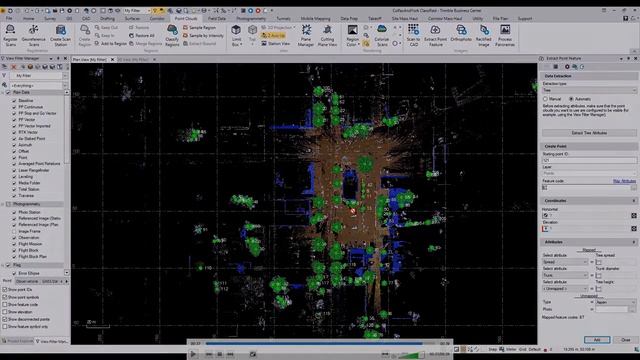Open the Photogrammetry ribbon tab
Screen dimensions: 640x360
(x=251, y=18)
